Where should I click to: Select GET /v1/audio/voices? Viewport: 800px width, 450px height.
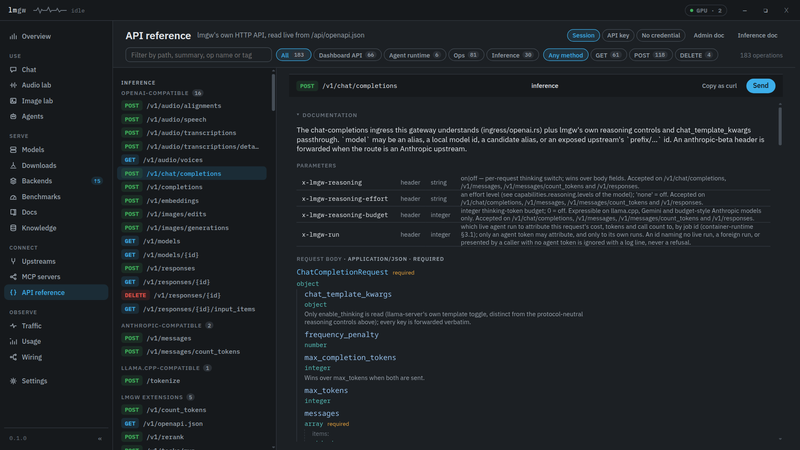(192, 160)
